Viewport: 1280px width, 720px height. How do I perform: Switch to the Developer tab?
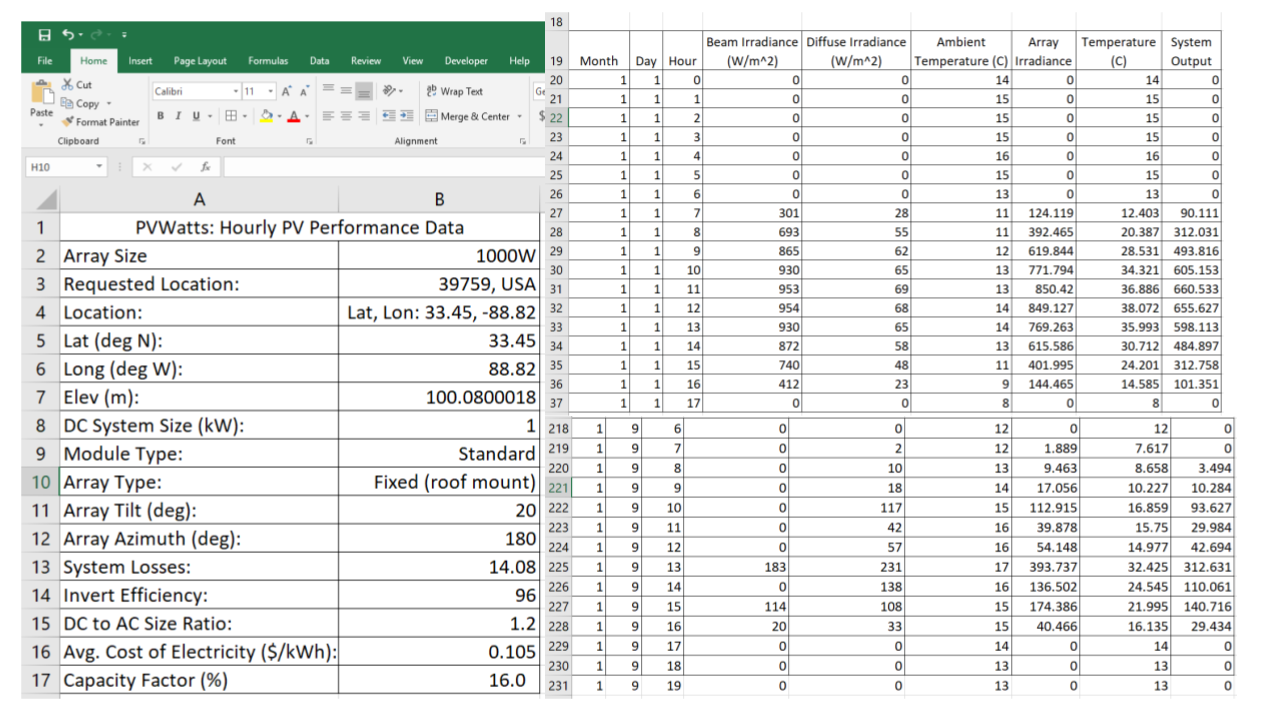[466, 61]
